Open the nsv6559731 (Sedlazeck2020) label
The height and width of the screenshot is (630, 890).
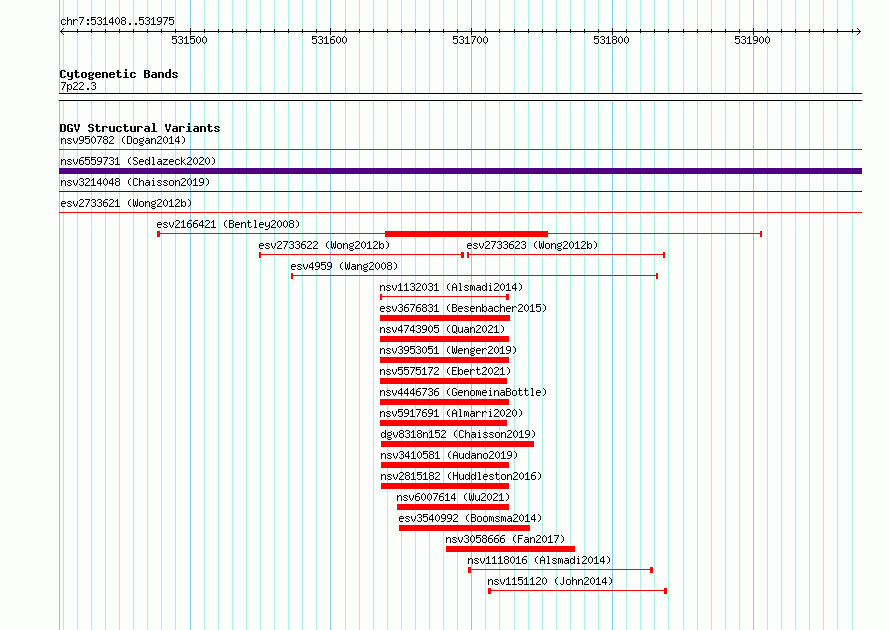pos(138,161)
